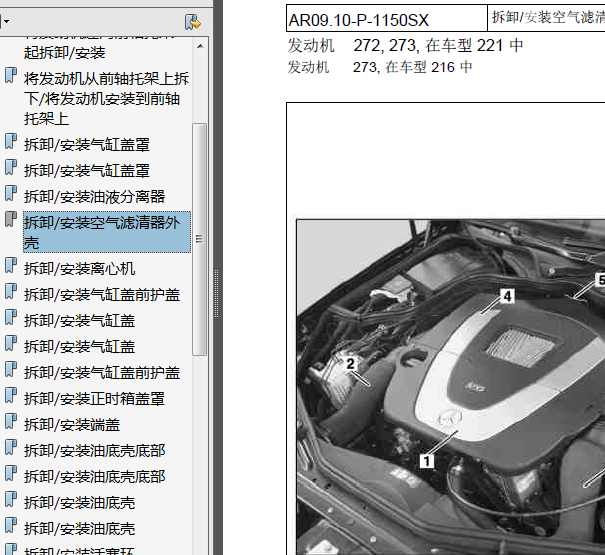This screenshot has width=605, height=555.
Task: Click bookmark icon beside 拆卸/安装空气滤清器外壳
Action: [11, 219]
